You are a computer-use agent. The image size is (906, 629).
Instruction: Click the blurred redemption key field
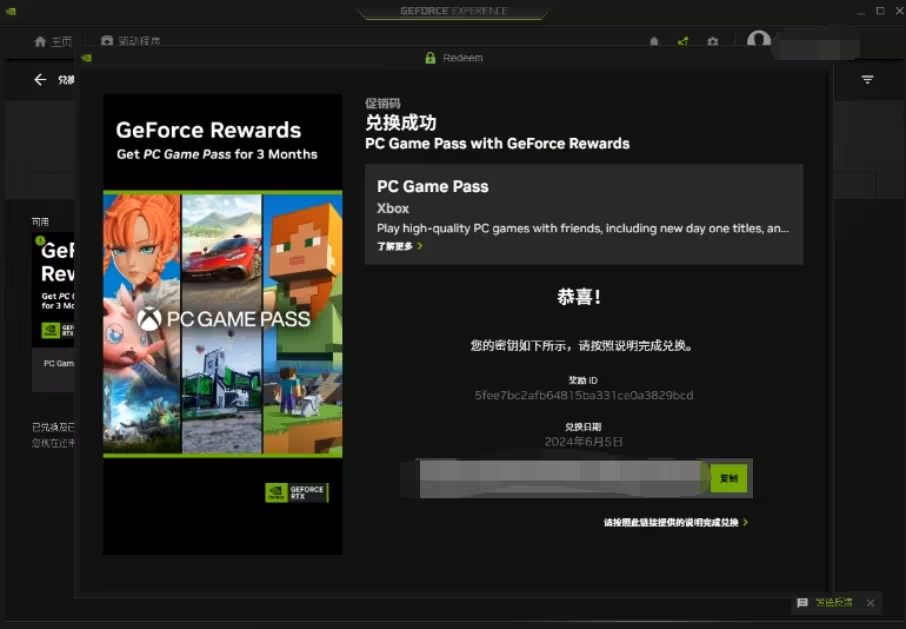559,479
